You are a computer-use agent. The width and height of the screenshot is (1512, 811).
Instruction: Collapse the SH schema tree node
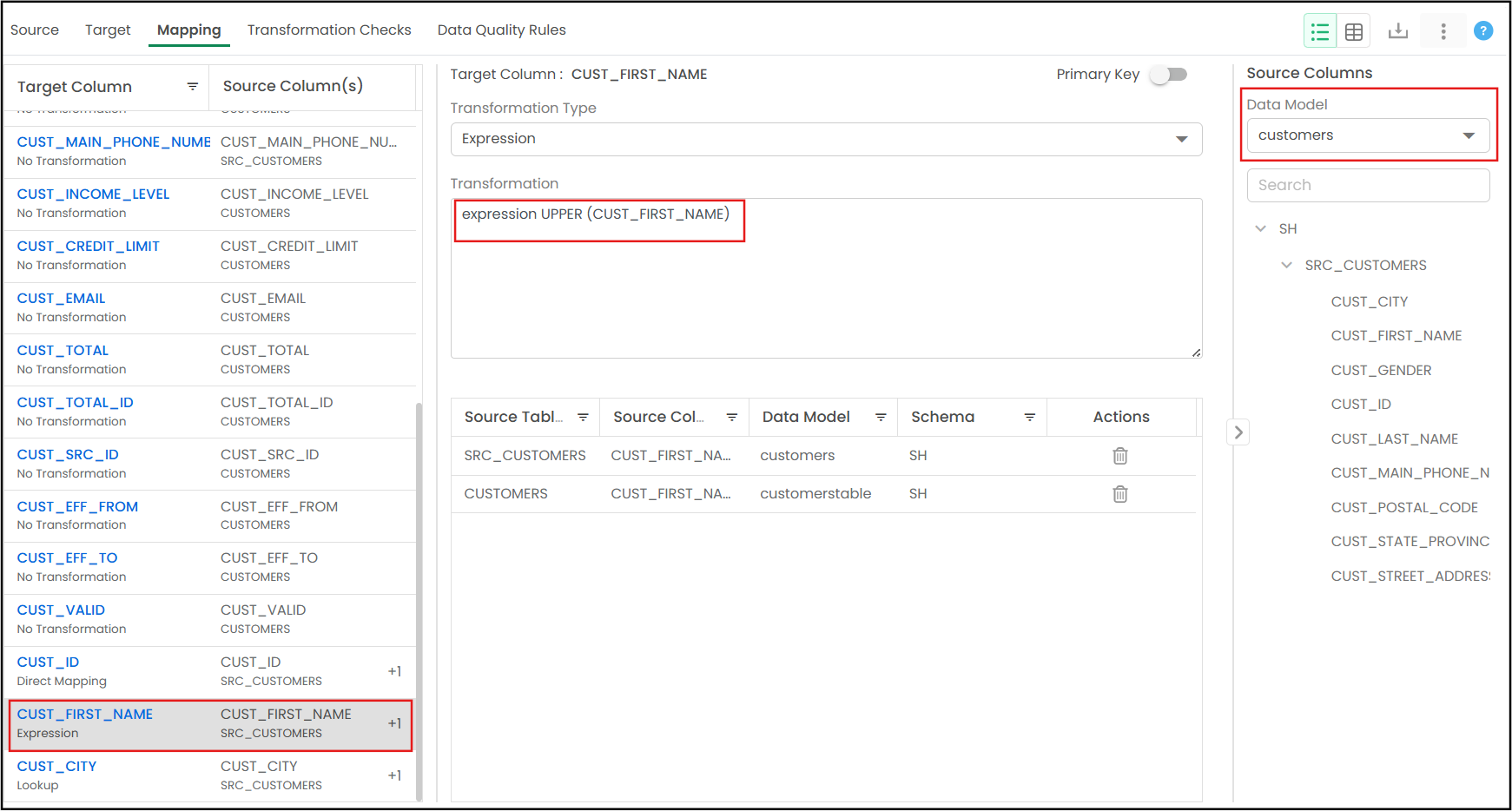pyautogui.click(x=1261, y=229)
